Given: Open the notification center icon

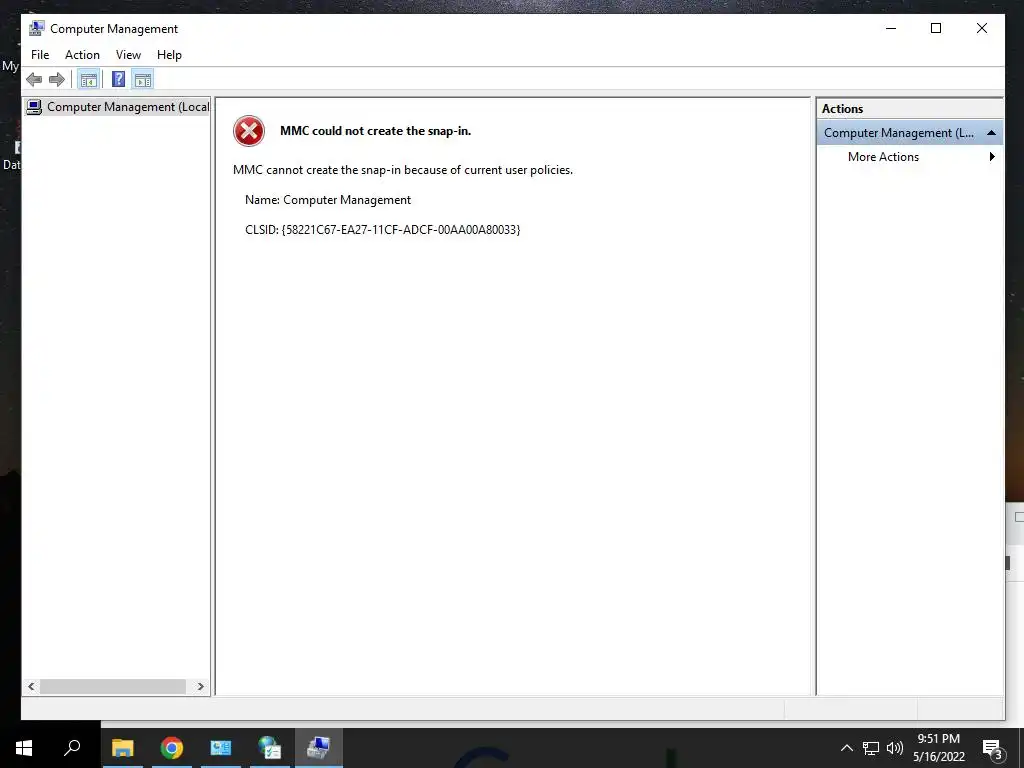Looking at the screenshot, I should click(x=993, y=748).
